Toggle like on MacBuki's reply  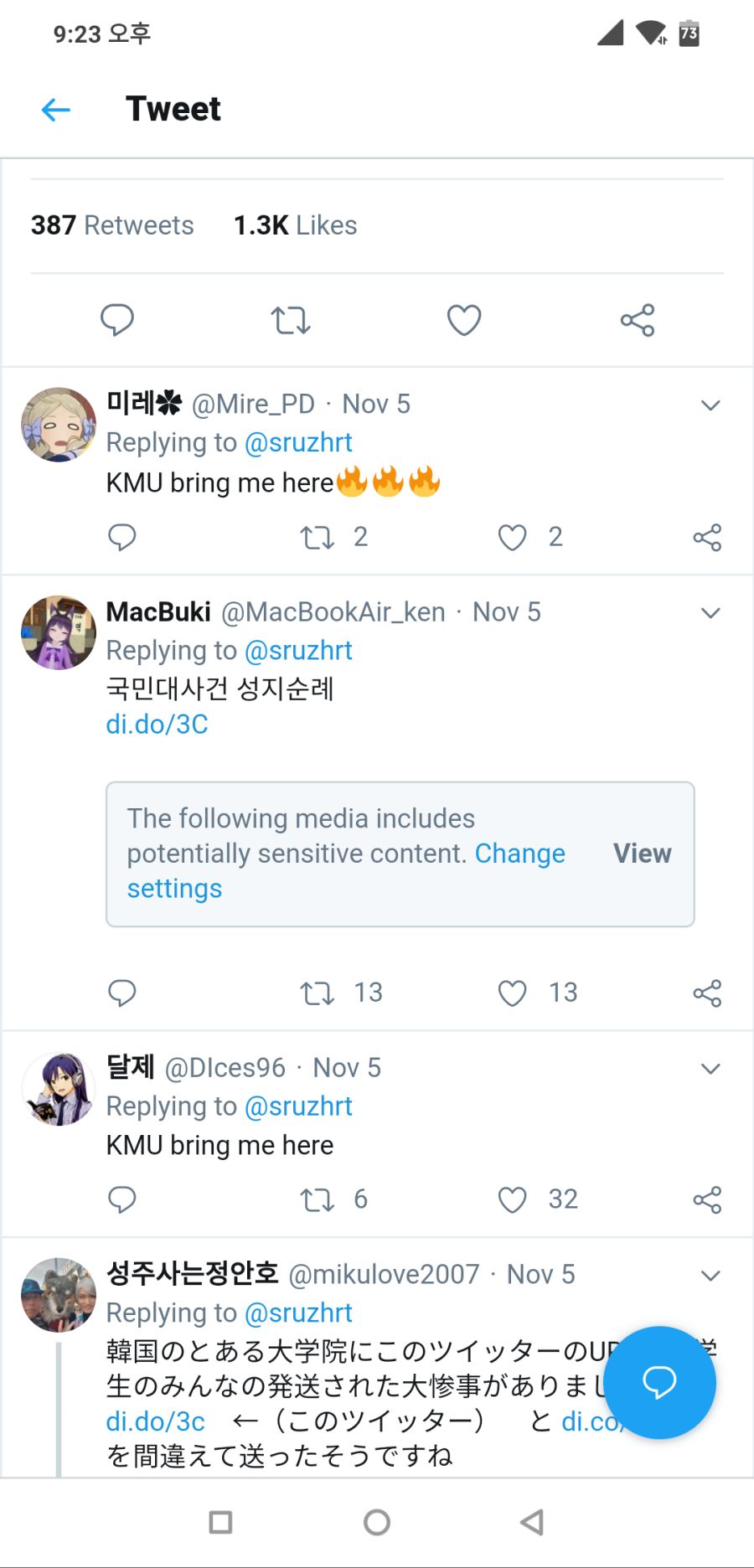[512, 993]
